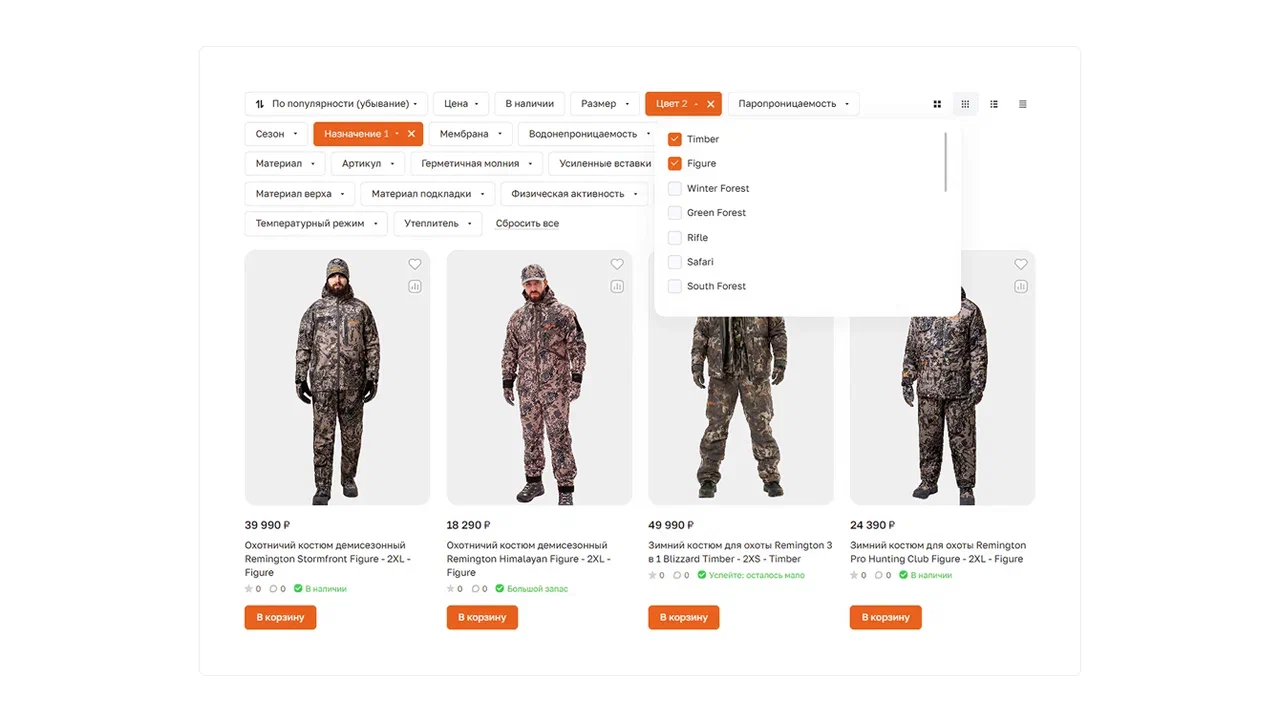Add Pro Hunting Club suit to cart
Image resolution: width=1280 pixels, height=722 pixels.
(x=886, y=618)
